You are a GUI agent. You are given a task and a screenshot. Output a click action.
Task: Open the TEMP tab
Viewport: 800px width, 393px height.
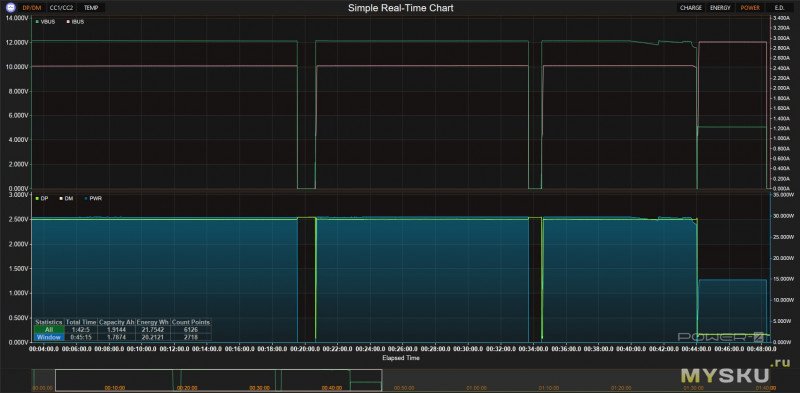pos(91,8)
